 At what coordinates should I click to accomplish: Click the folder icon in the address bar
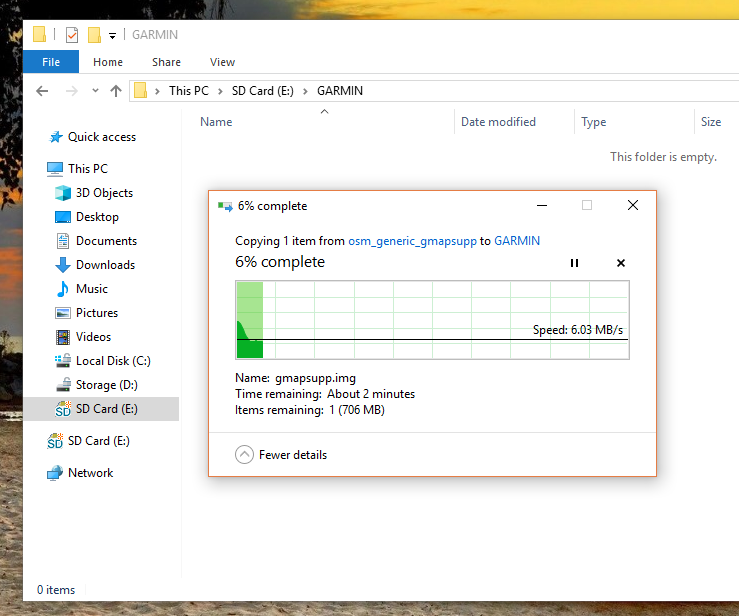click(140, 90)
